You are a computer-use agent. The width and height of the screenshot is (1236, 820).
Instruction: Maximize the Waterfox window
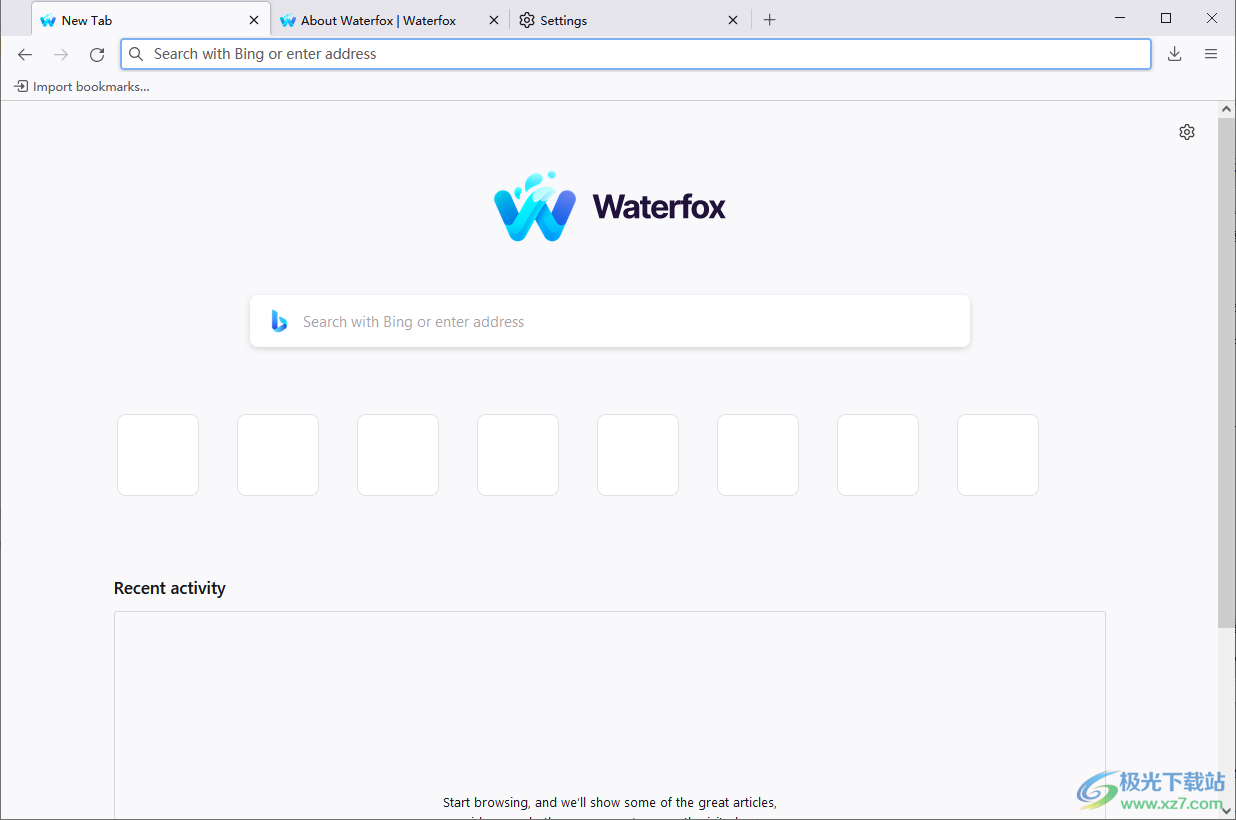1166,18
